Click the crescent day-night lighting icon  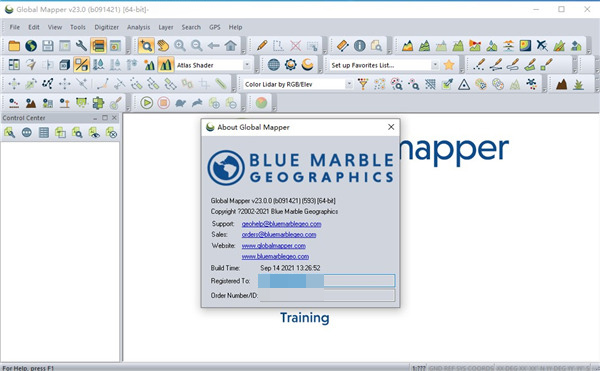pos(307,65)
